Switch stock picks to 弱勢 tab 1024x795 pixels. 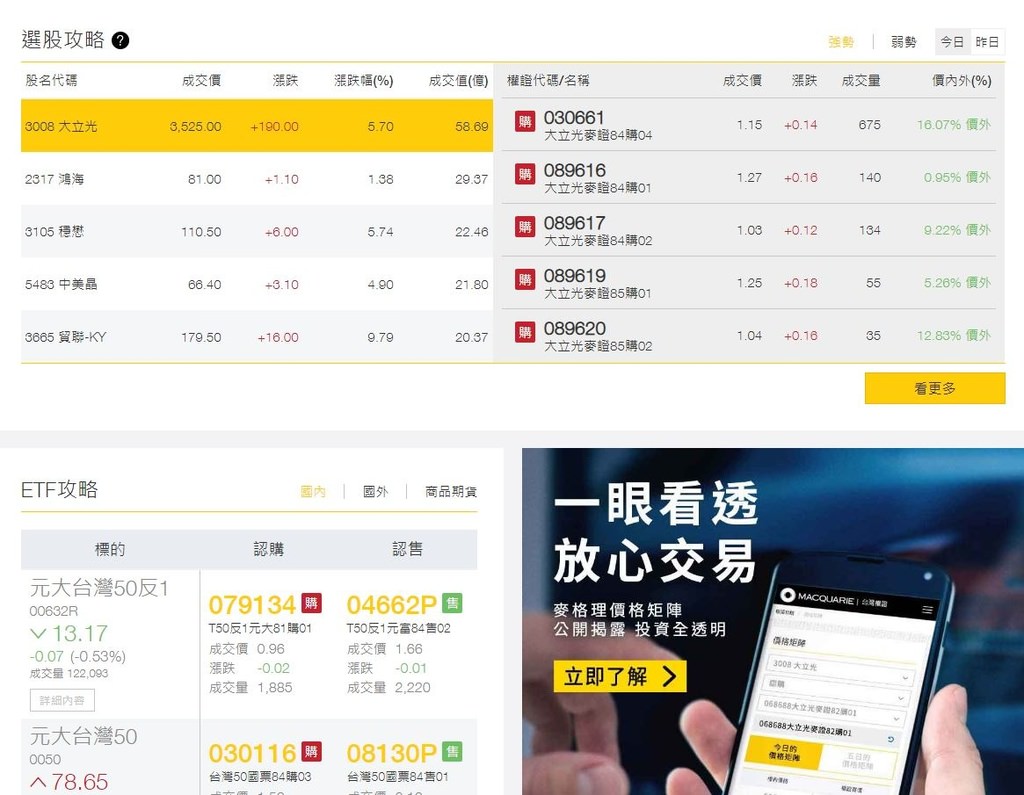pyautogui.click(x=904, y=42)
